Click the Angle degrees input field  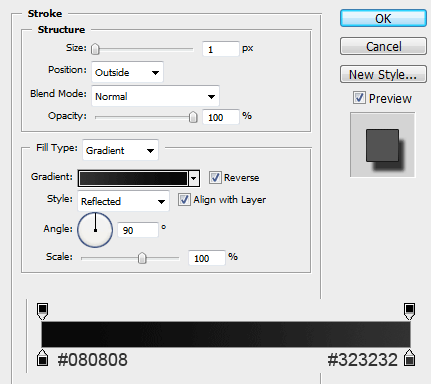pyautogui.click(x=138, y=230)
